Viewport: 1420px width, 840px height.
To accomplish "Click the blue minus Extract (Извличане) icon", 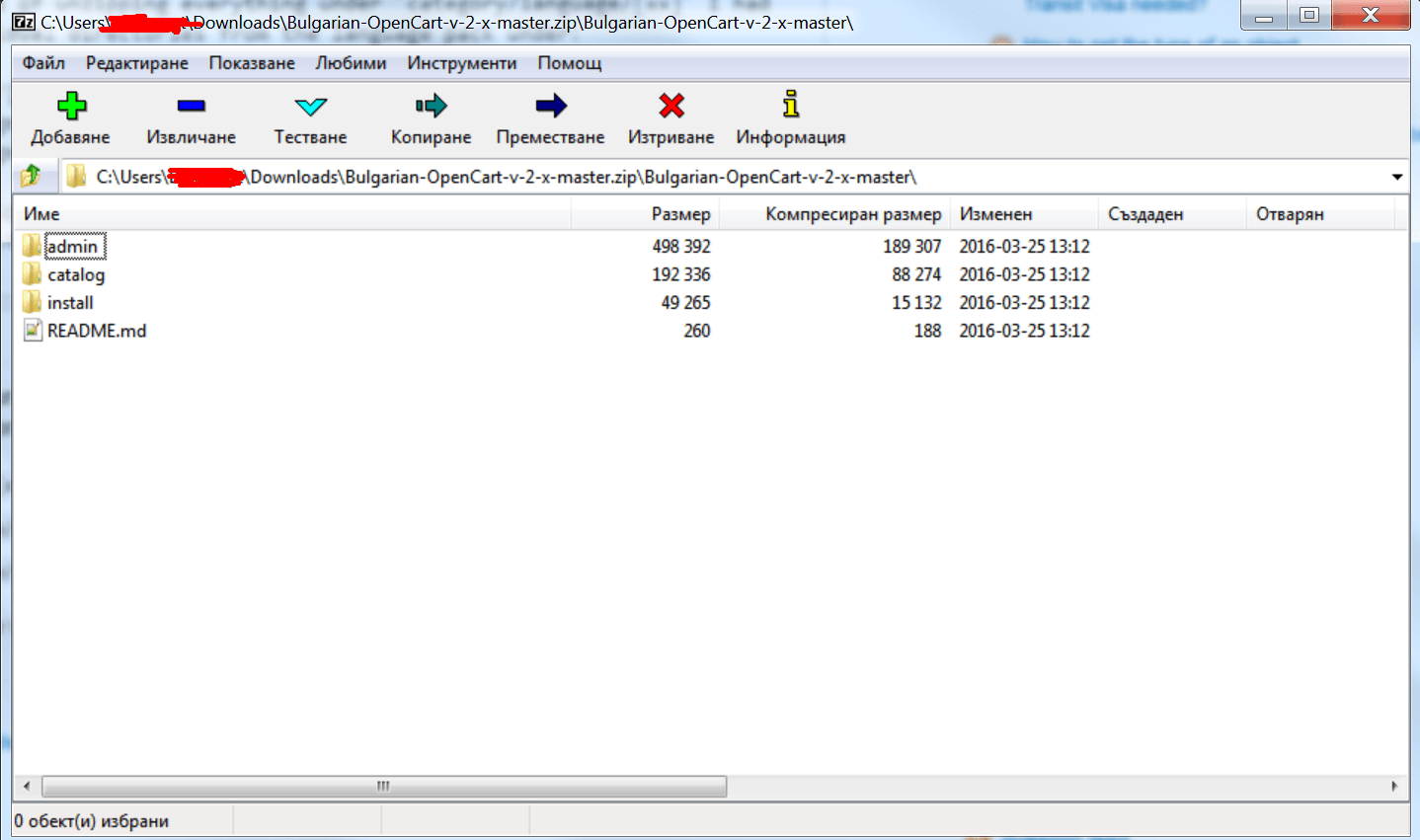I will click(191, 106).
